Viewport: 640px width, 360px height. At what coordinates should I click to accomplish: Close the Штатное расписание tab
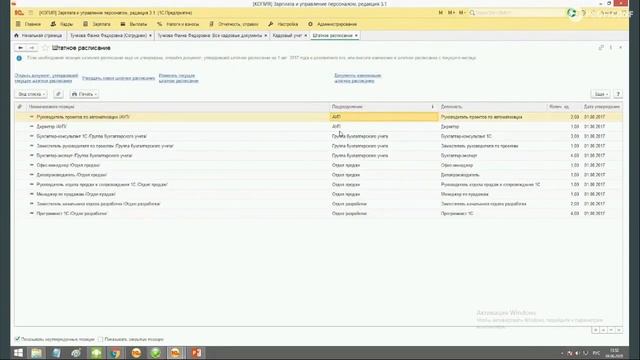tap(356, 36)
